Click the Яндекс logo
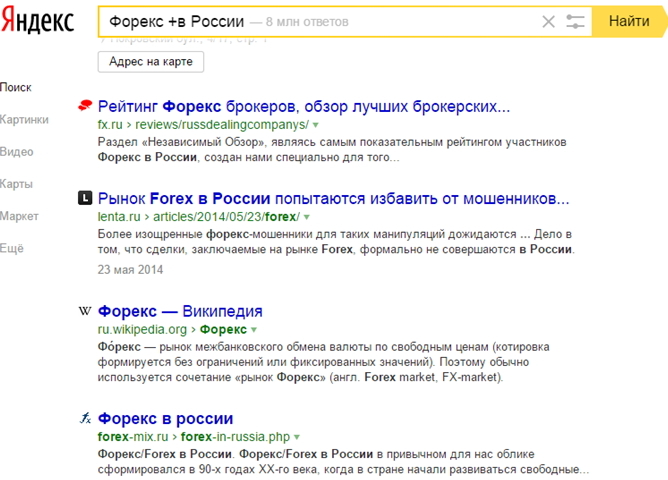Image resolution: width=668 pixels, height=480 pixels. pyautogui.click(x=37, y=21)
